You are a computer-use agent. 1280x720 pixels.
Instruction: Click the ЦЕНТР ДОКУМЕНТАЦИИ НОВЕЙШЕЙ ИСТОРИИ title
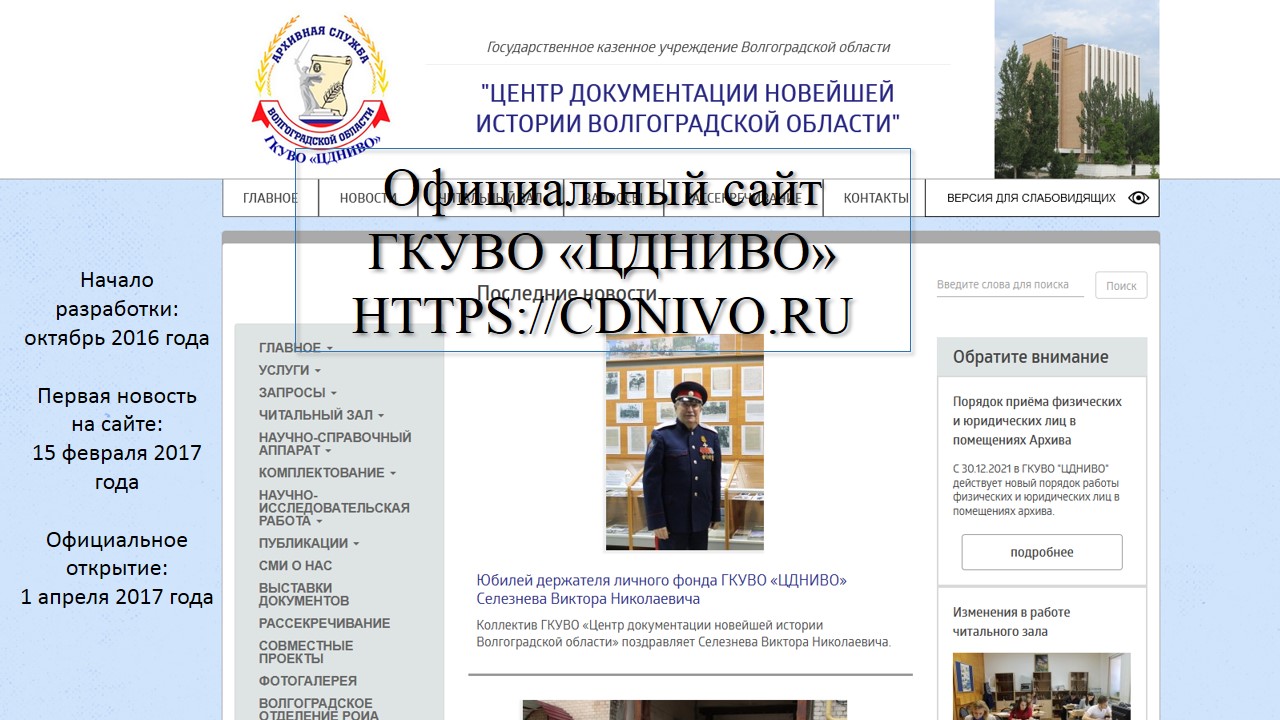click(x=688, y=108)
